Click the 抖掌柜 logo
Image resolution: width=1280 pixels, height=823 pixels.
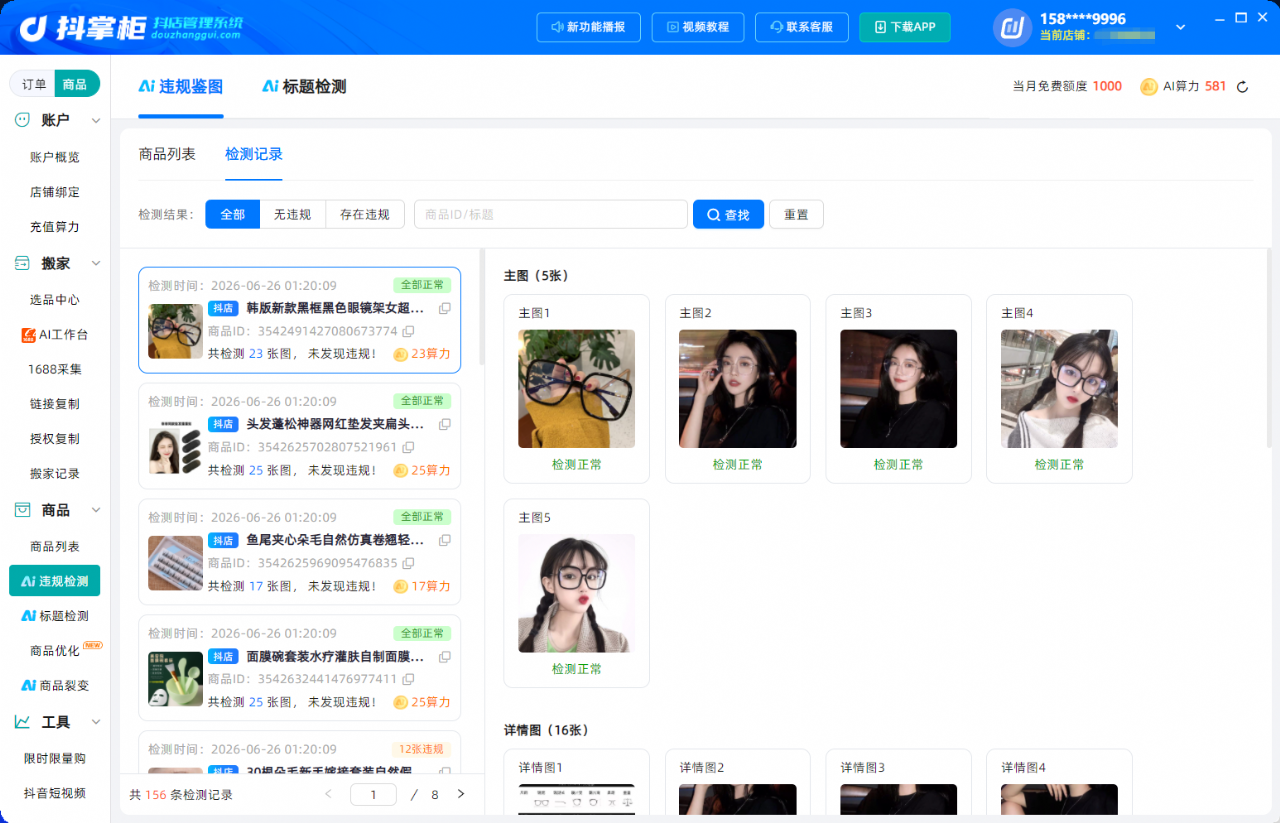click(x=131, y=27)
